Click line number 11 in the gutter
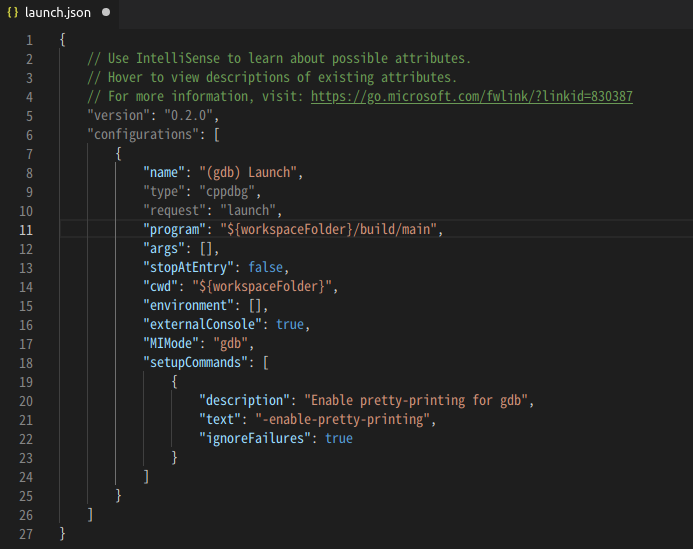 click(x=26, y=230)
